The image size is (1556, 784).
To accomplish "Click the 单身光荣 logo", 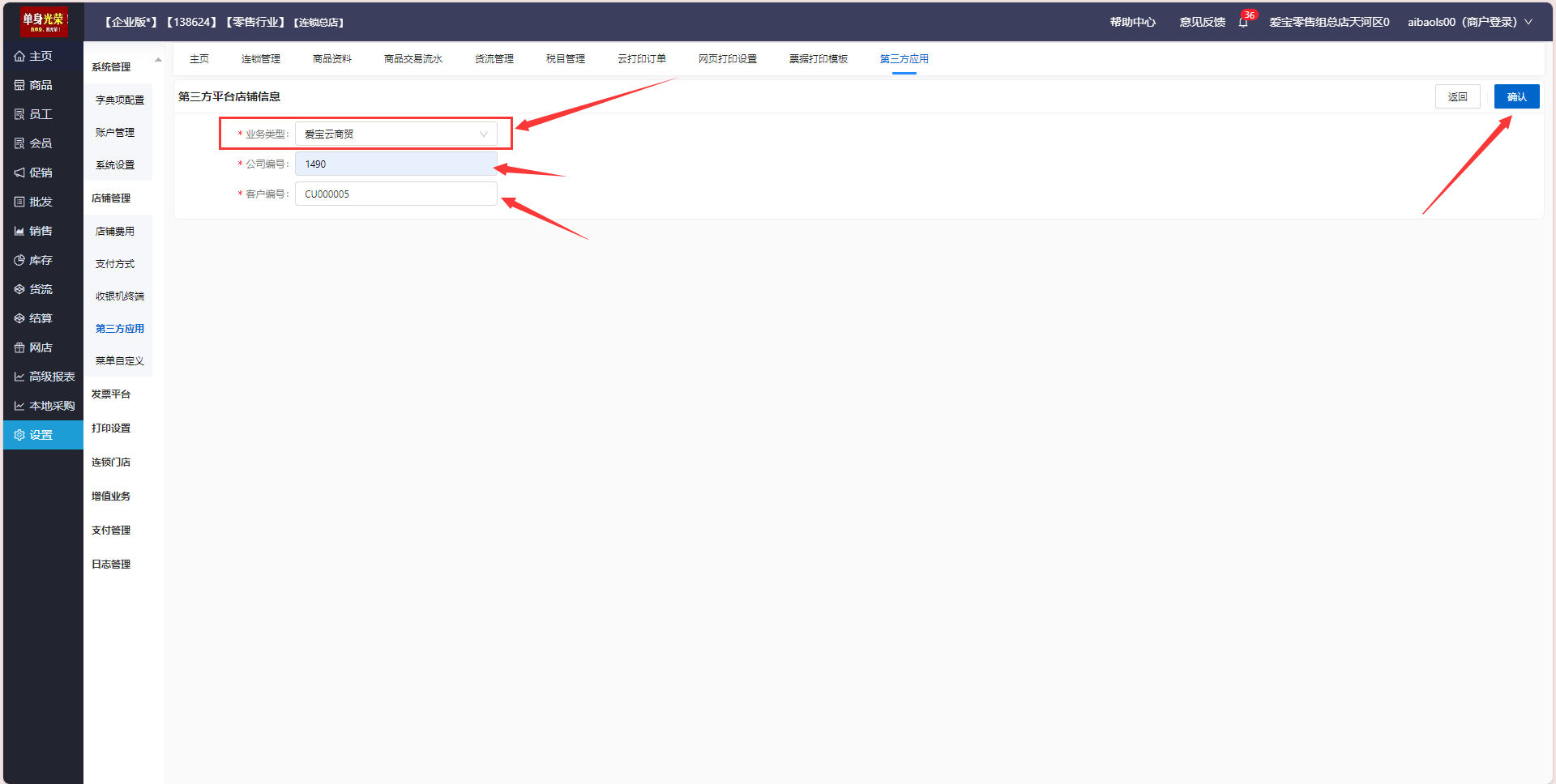I will click(44, 22).
